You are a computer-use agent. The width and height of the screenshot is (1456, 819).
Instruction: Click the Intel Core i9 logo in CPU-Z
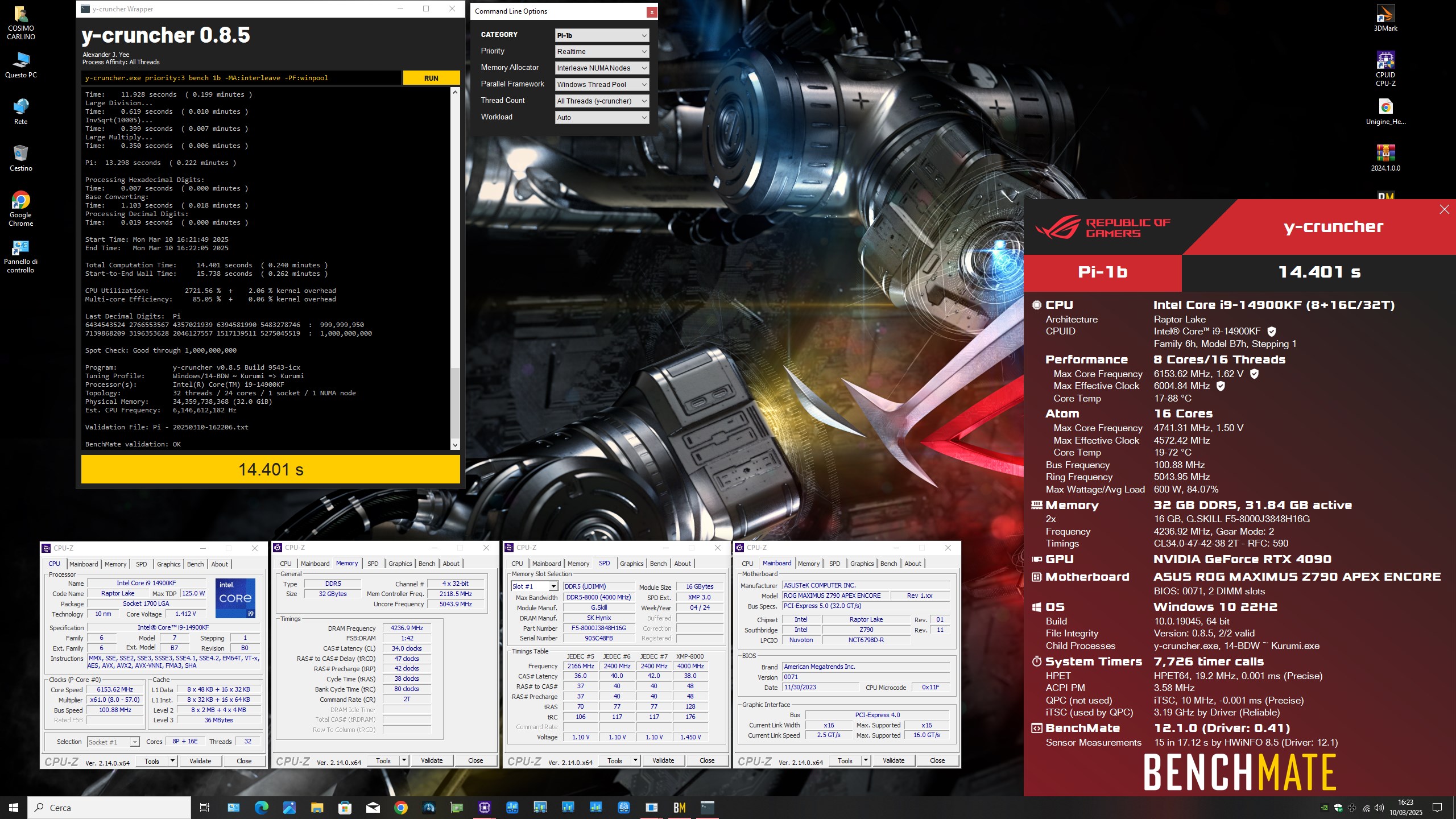click(235, 598)
